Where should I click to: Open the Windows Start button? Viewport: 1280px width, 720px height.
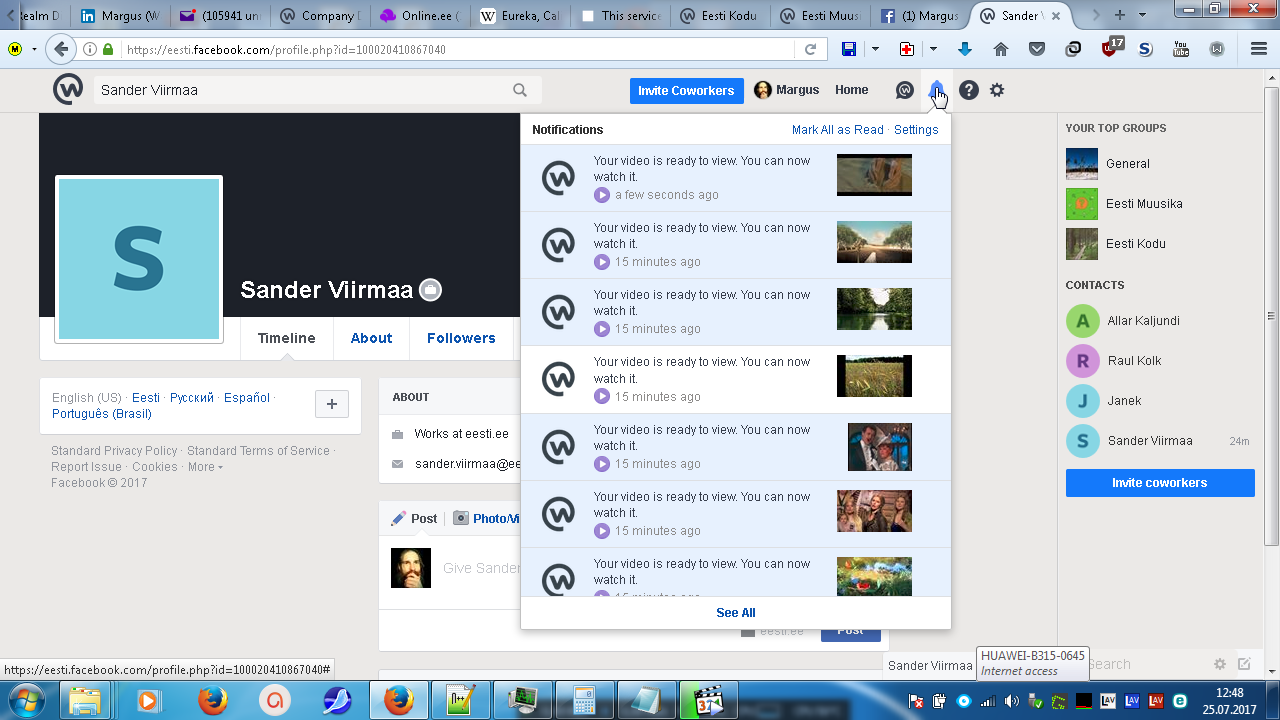point(27,700)
